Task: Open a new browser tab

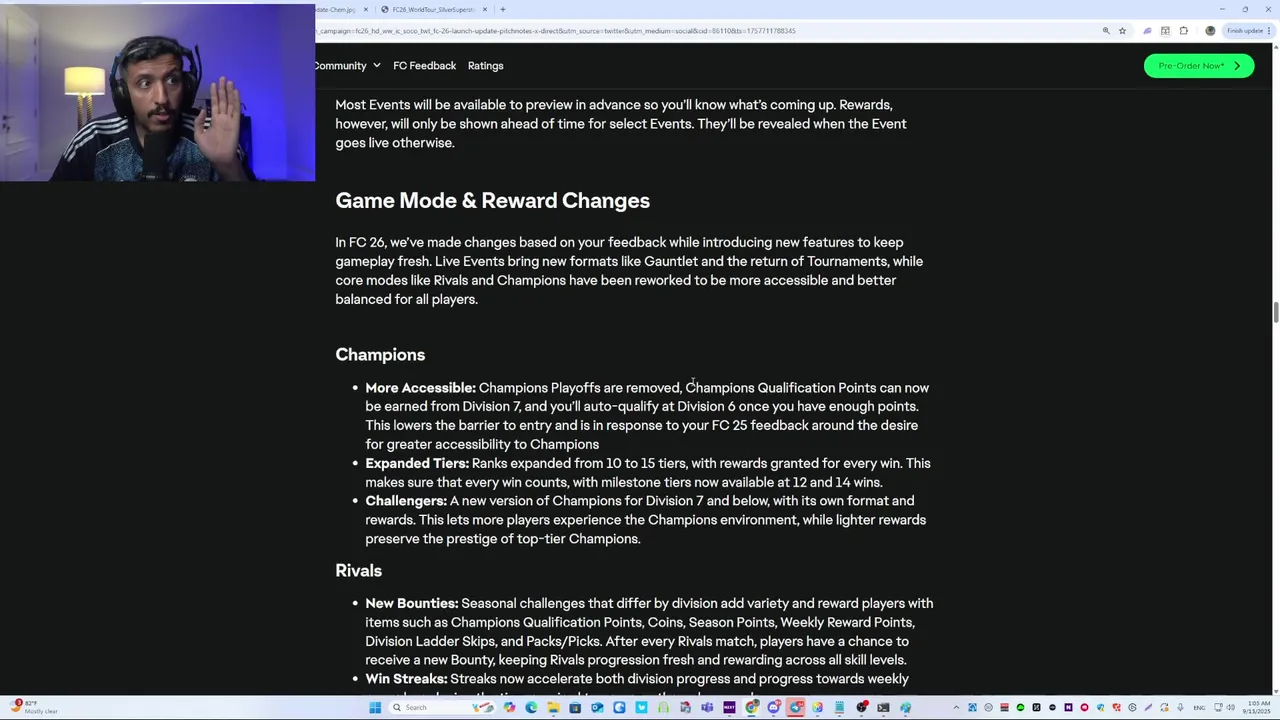Action: coord(502,9)
